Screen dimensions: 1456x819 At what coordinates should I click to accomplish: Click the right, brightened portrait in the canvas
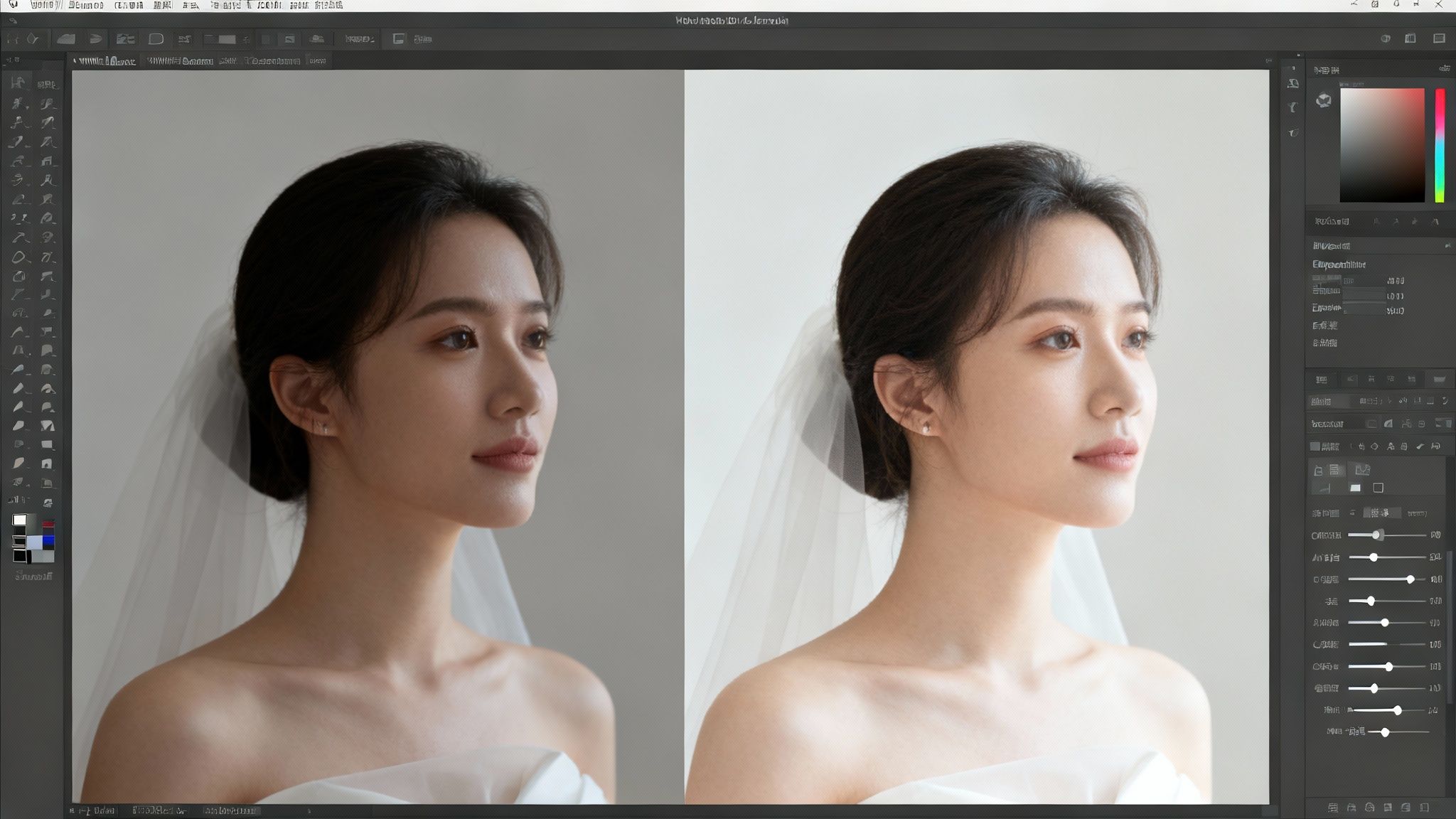[977, 437]
